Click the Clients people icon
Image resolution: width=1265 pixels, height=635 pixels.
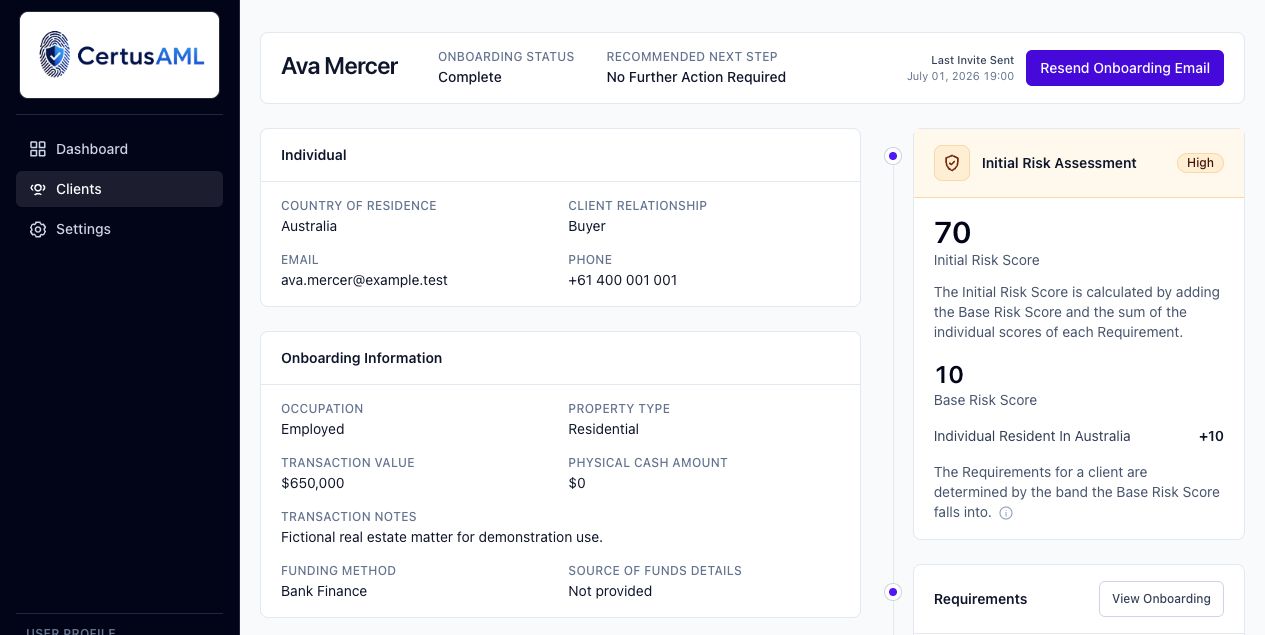[38, 189]
